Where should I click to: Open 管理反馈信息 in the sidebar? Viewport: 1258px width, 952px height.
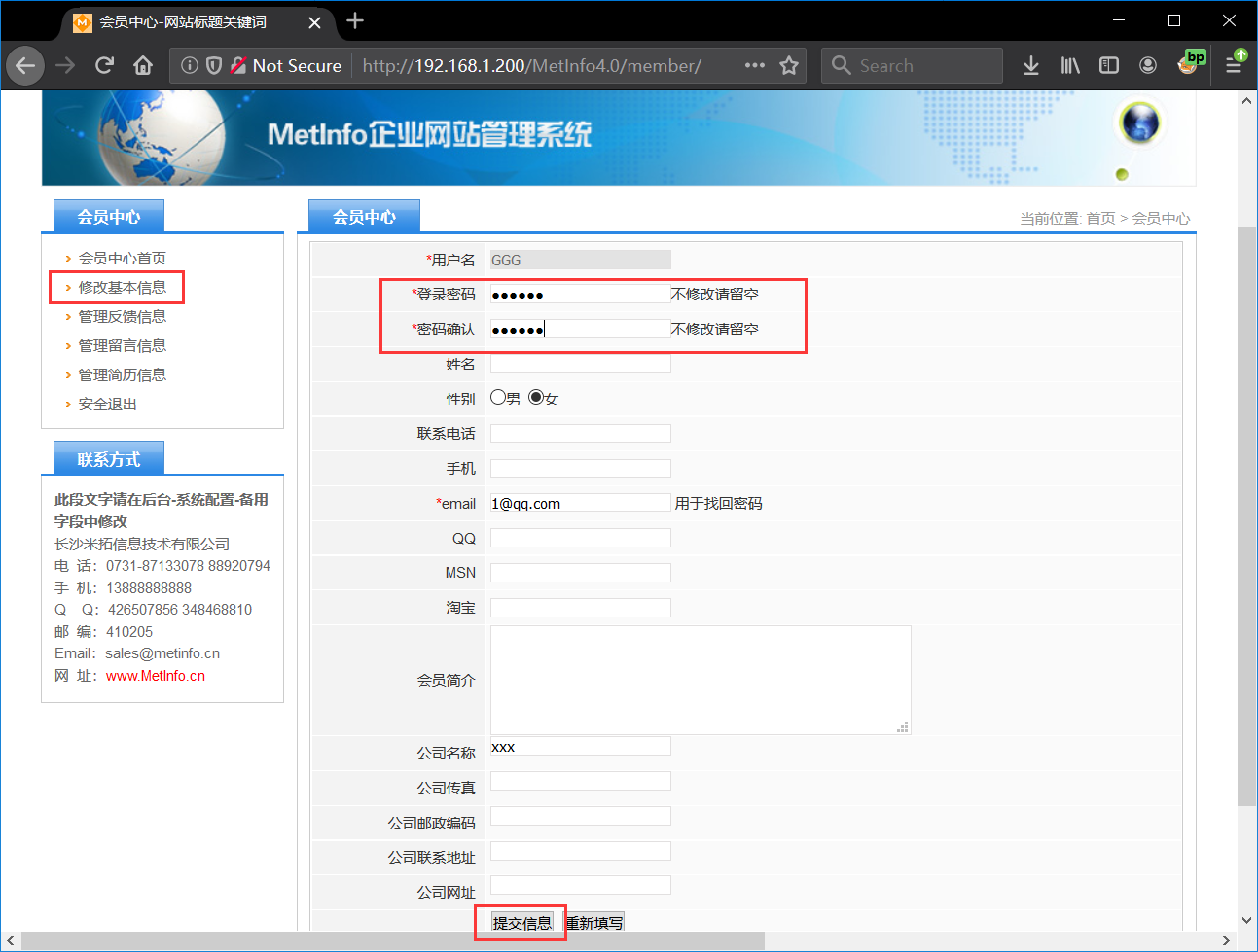point(123,316)
